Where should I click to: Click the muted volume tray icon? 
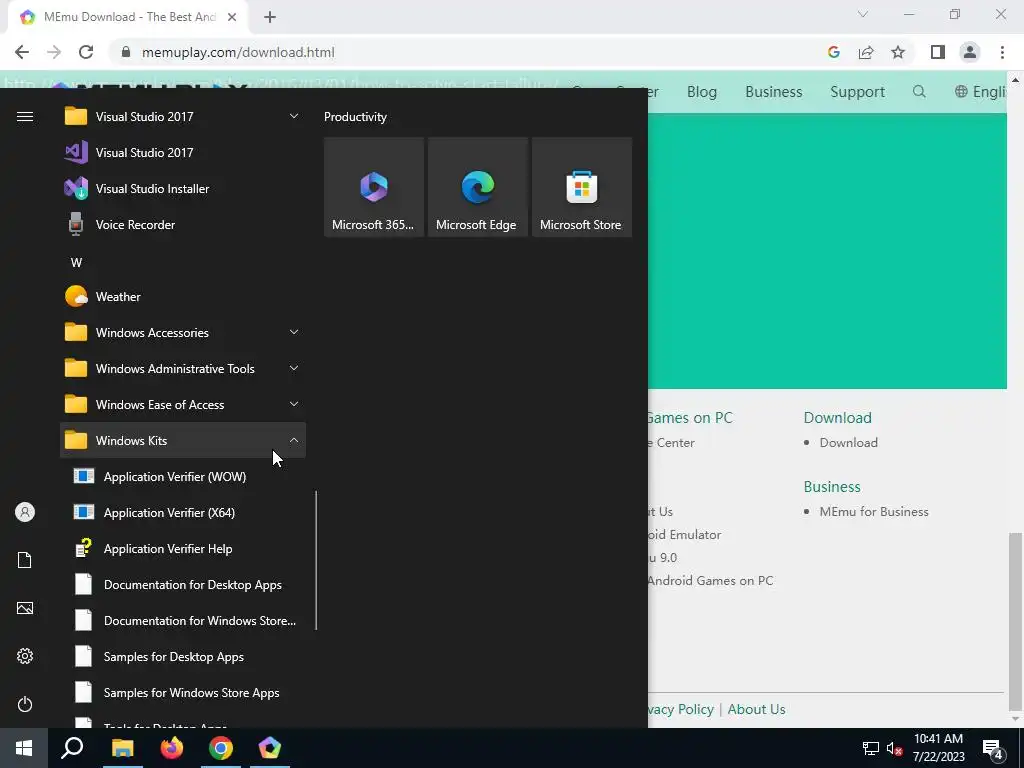coord(894,748)
